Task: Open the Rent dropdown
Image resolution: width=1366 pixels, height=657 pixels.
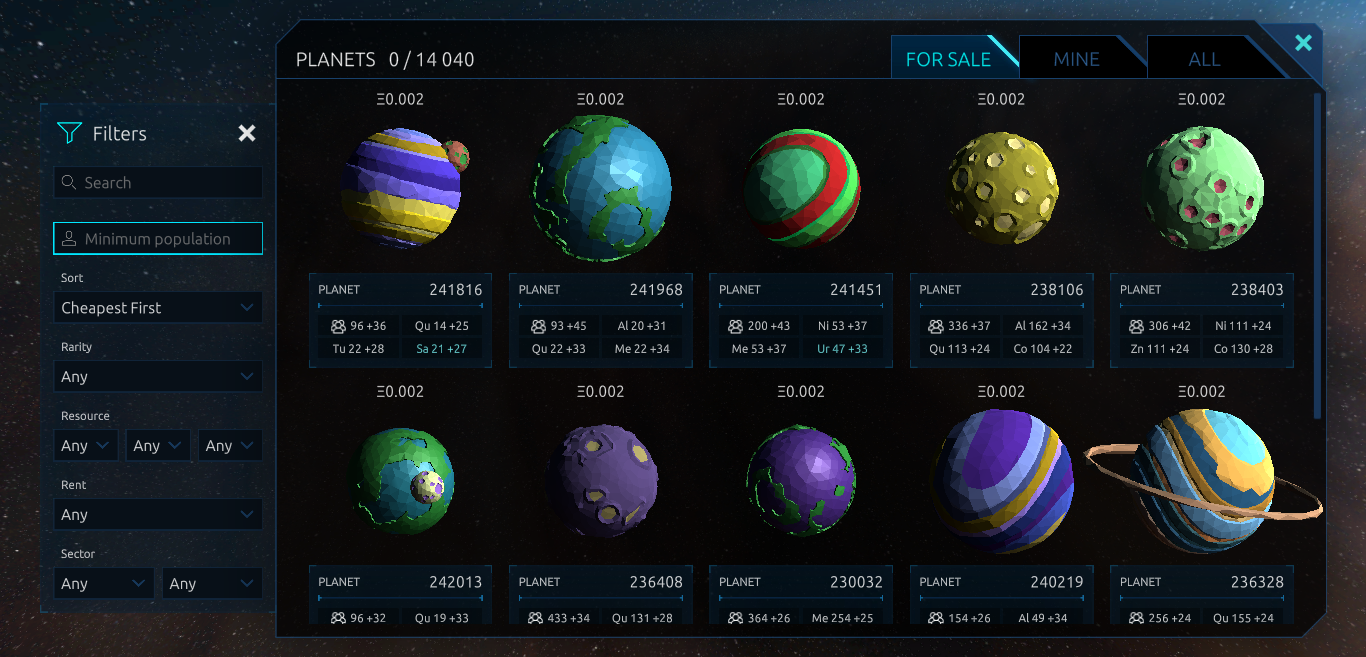Action: (158, 514)
